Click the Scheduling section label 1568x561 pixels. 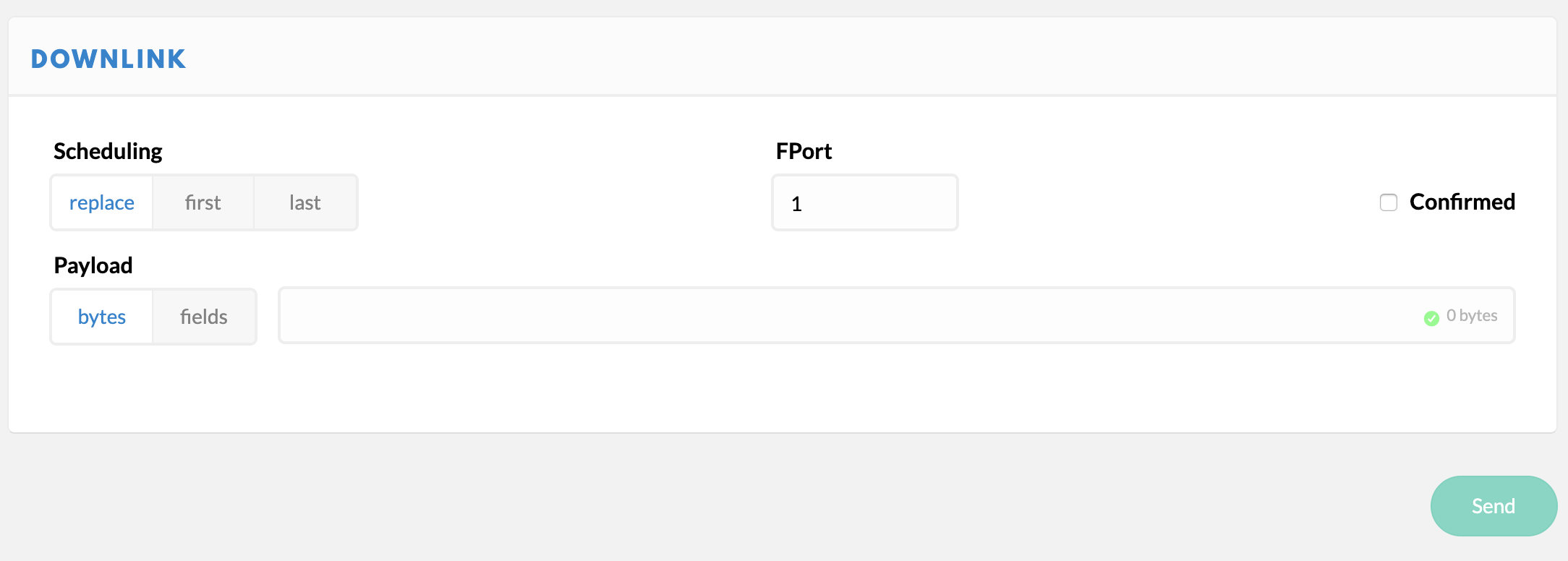107,150
